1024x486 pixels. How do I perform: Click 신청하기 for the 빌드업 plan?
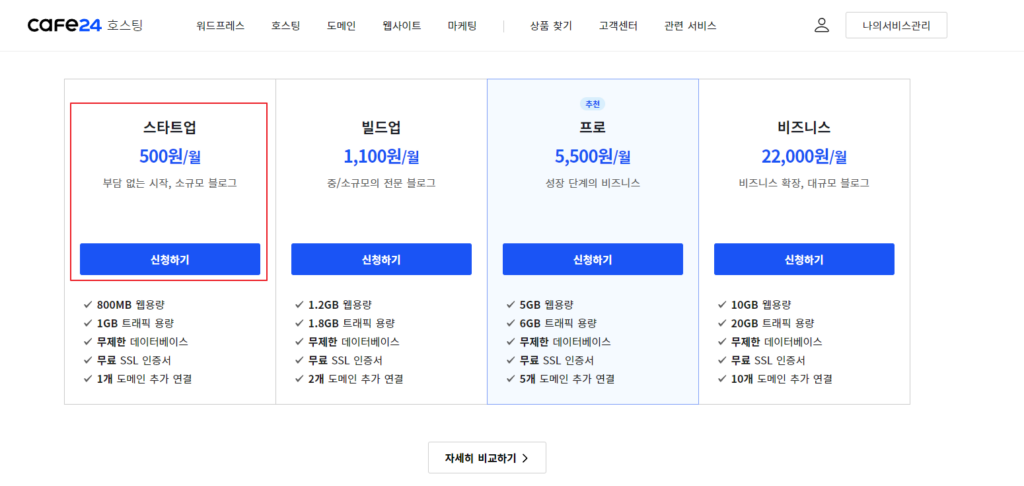(381, 259)
